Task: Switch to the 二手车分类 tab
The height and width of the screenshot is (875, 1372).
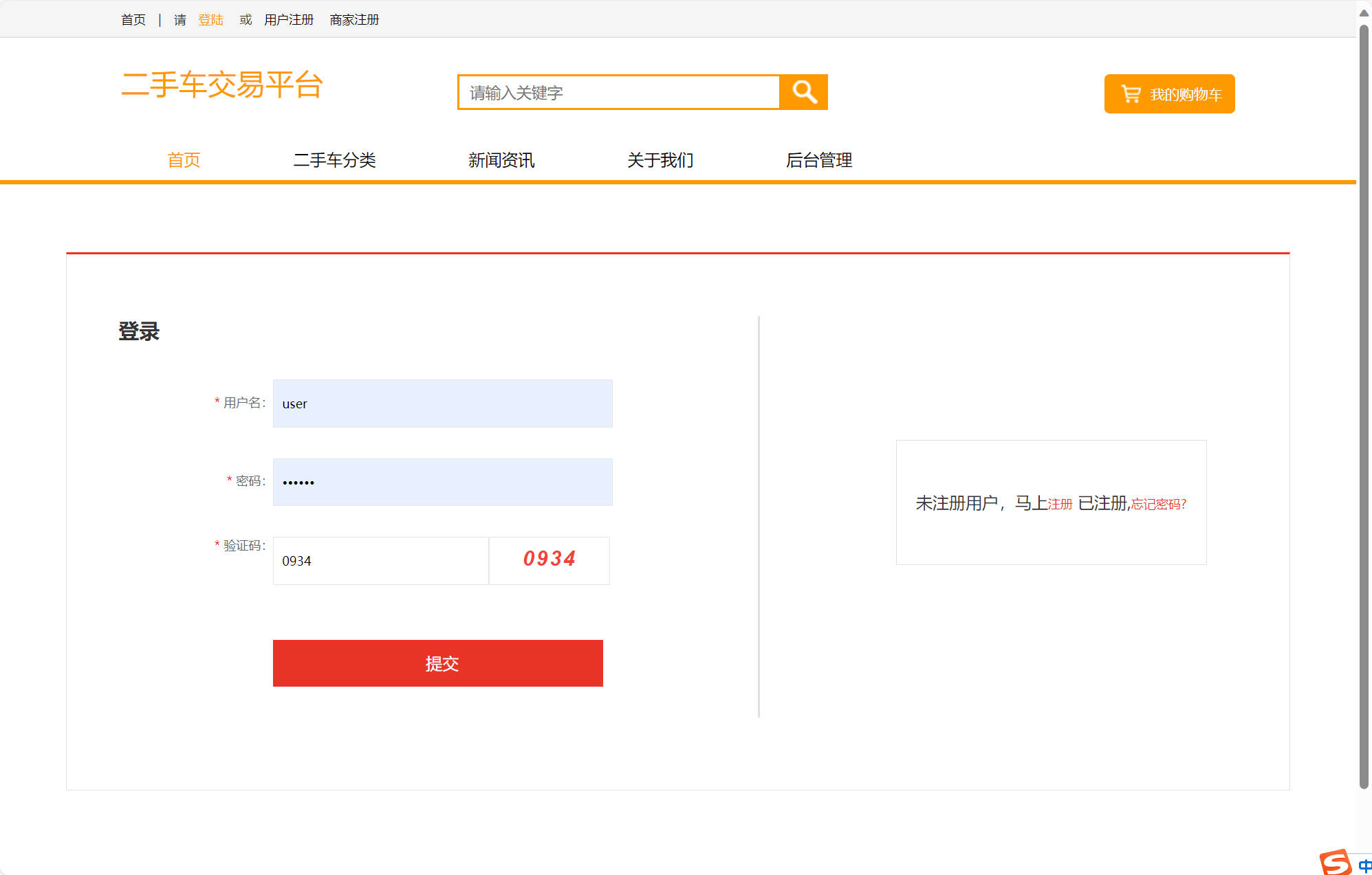Action: coord(336,159)
